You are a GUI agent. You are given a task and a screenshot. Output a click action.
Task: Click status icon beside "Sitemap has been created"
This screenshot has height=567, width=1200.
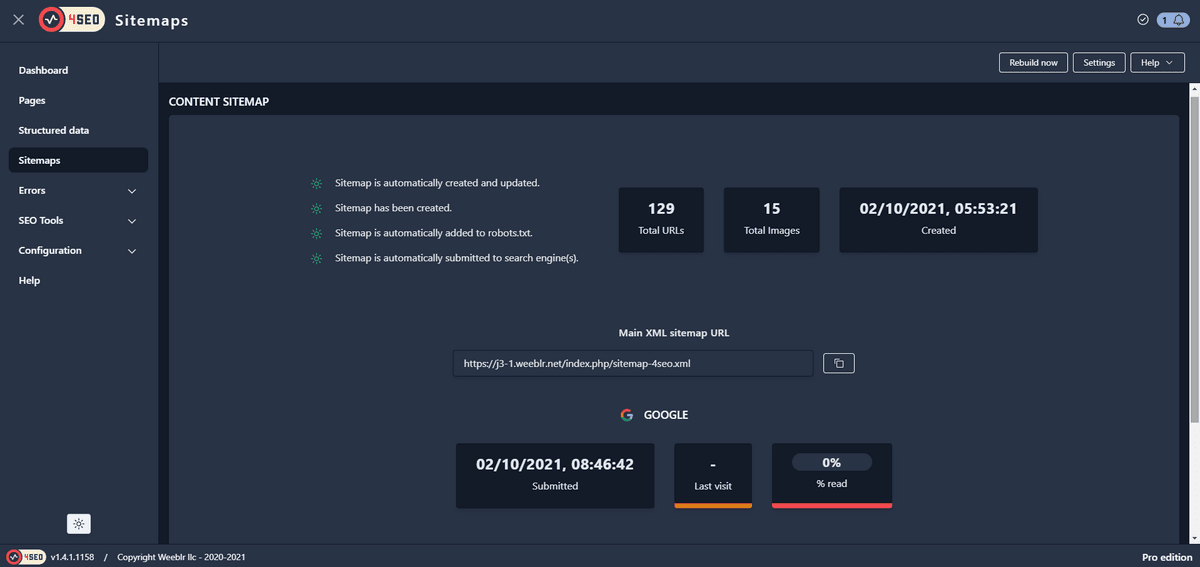tap(316, 208)
